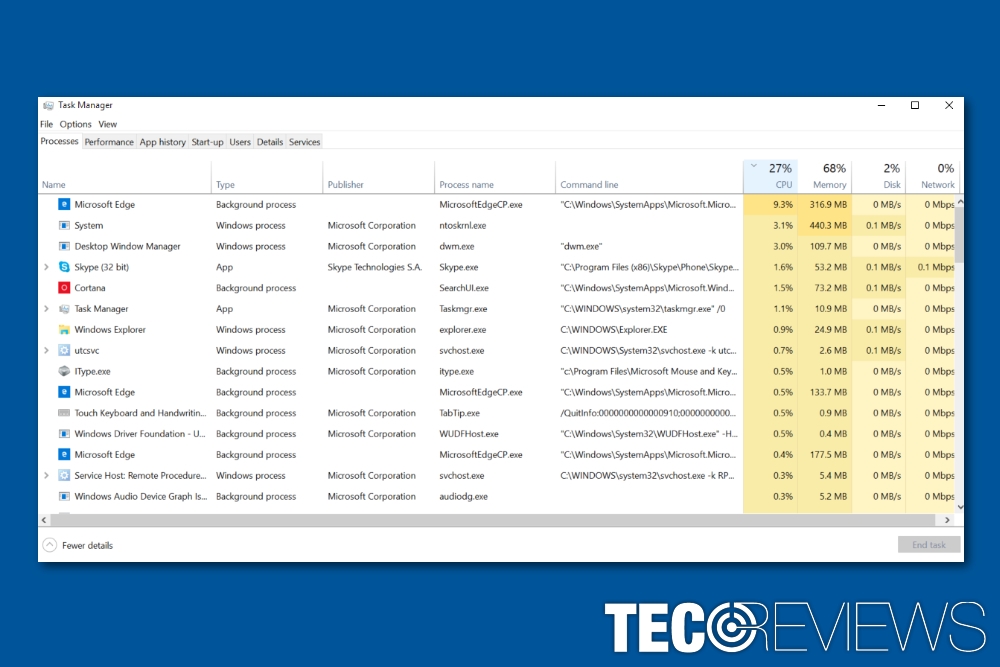
Task: Click the Microsoft Edge icon using 177.5 MB
Action: (x=64, y=455)
